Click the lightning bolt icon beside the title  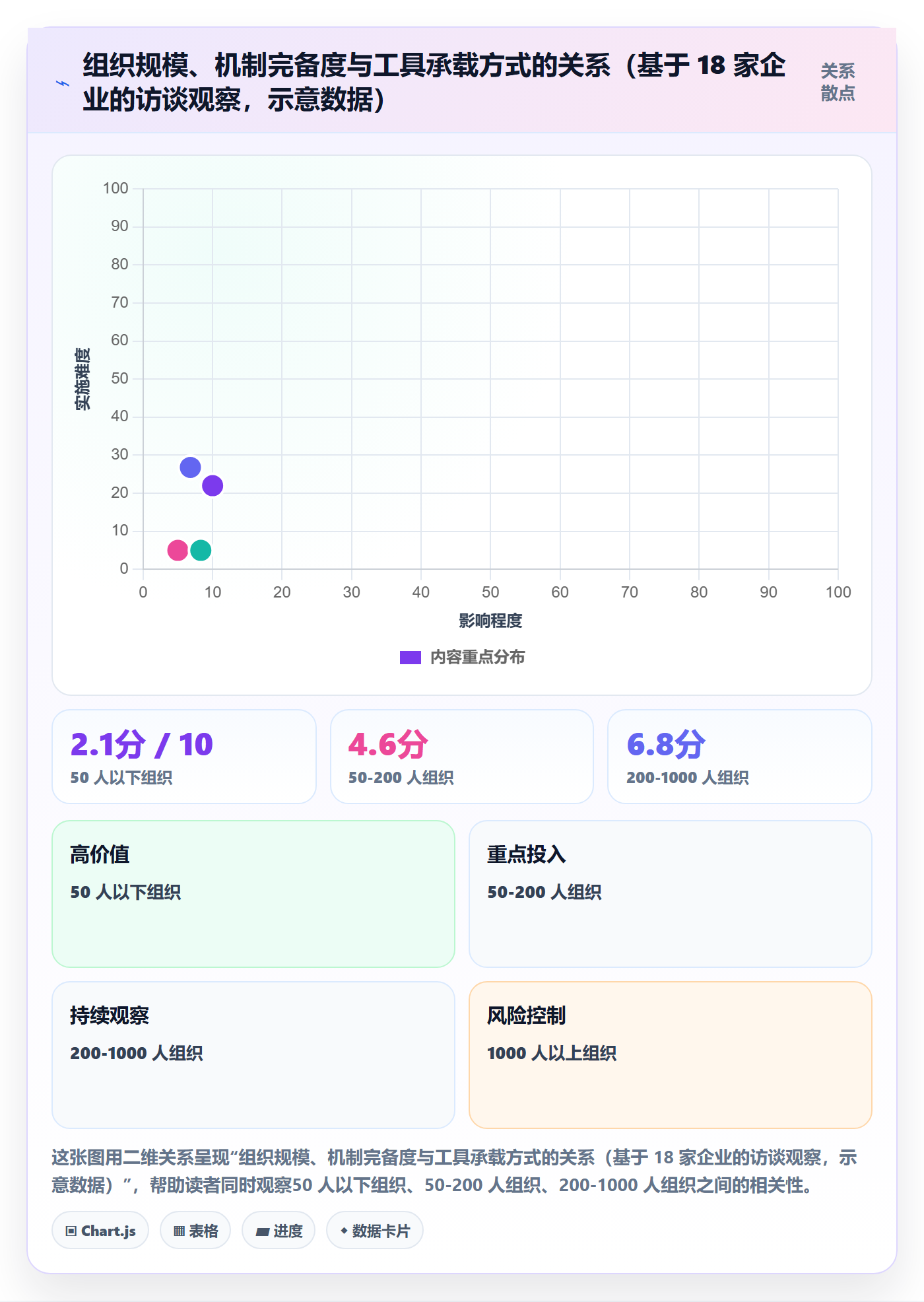click(x=63, y=83)
